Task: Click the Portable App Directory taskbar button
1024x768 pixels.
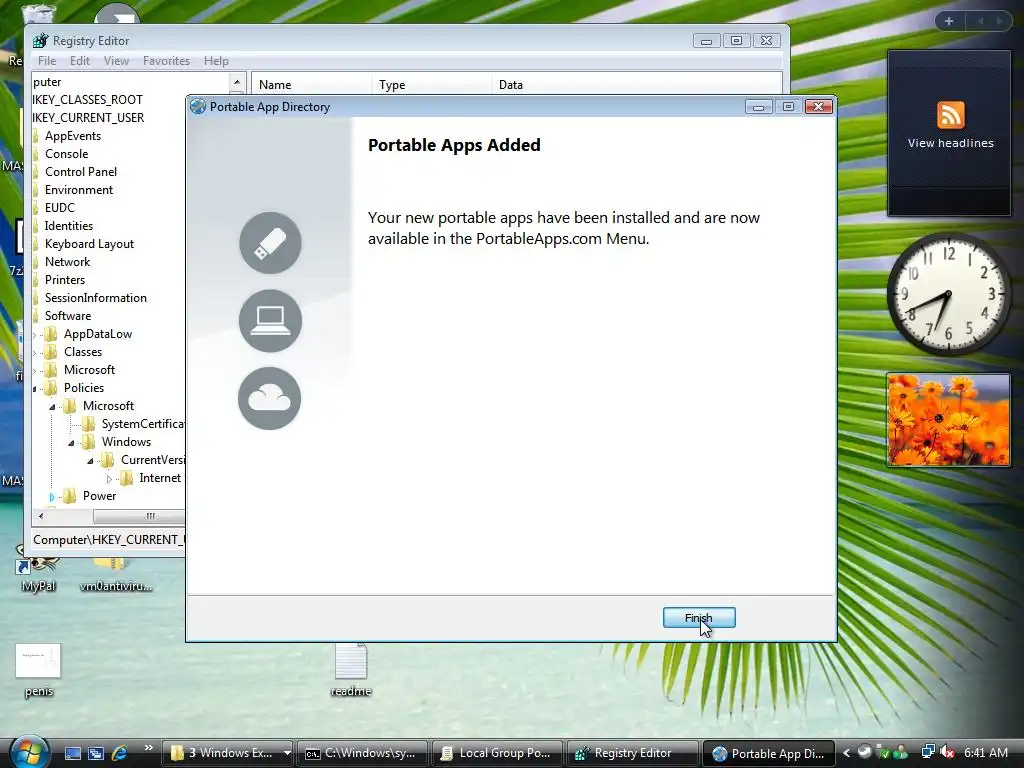Action: [767, 753]
